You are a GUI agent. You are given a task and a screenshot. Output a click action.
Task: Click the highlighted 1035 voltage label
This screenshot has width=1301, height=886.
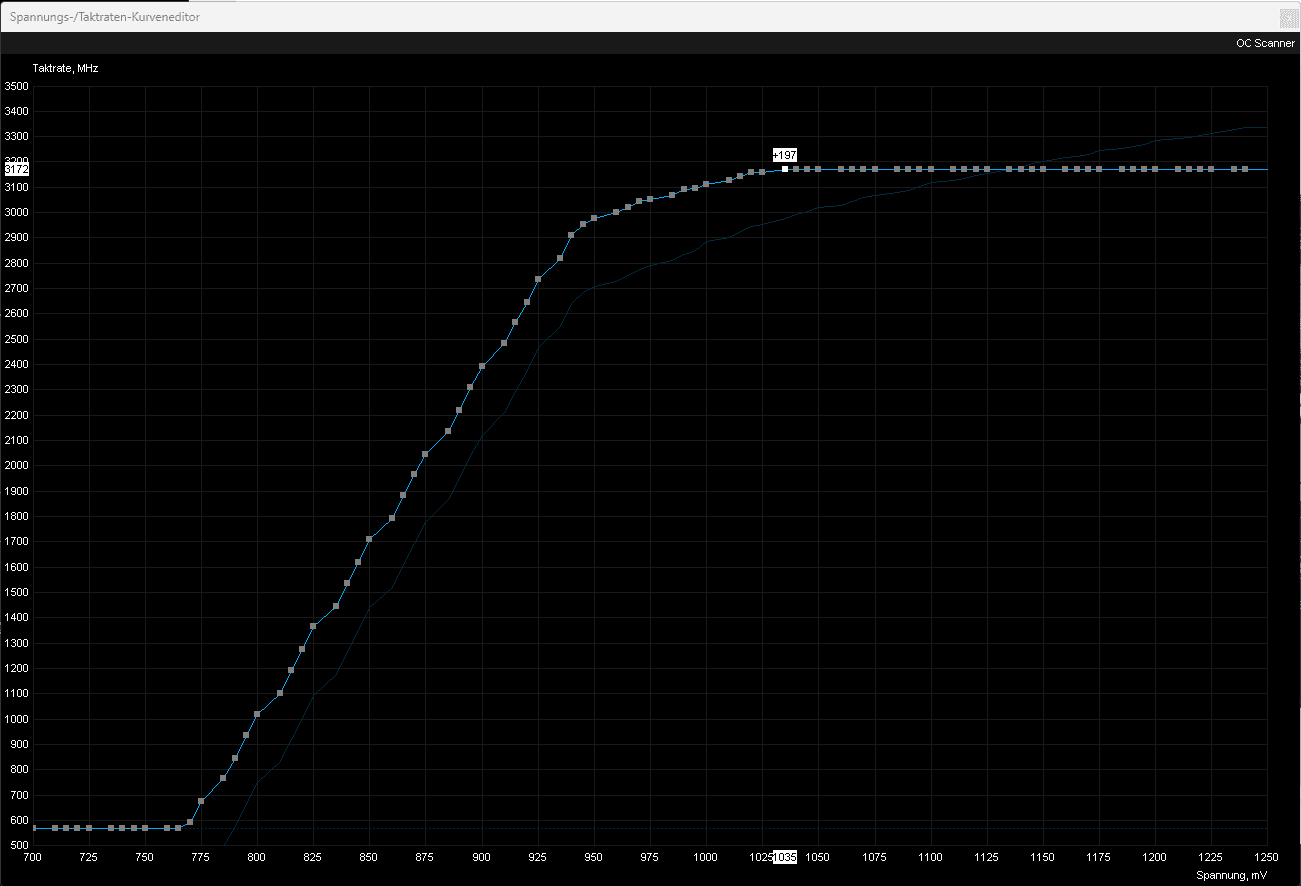point(785,858)
